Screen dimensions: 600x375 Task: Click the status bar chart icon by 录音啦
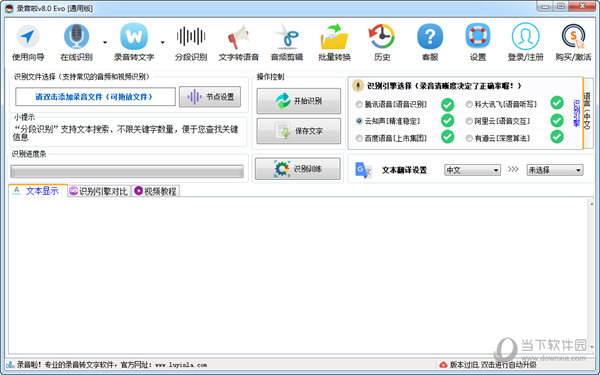[x=10, y=365]
